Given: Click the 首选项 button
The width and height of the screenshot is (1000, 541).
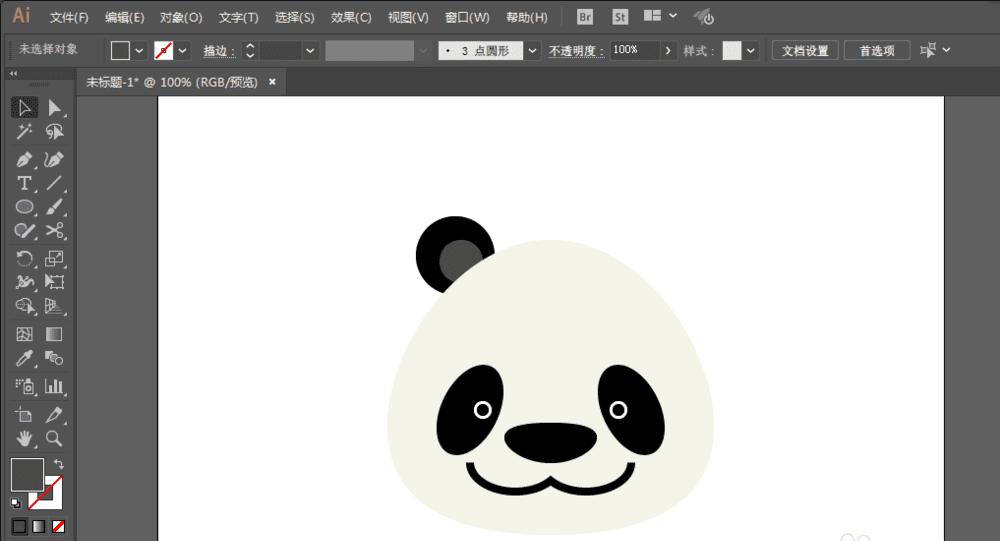Looking at the screenshot, I should (876, 50).
